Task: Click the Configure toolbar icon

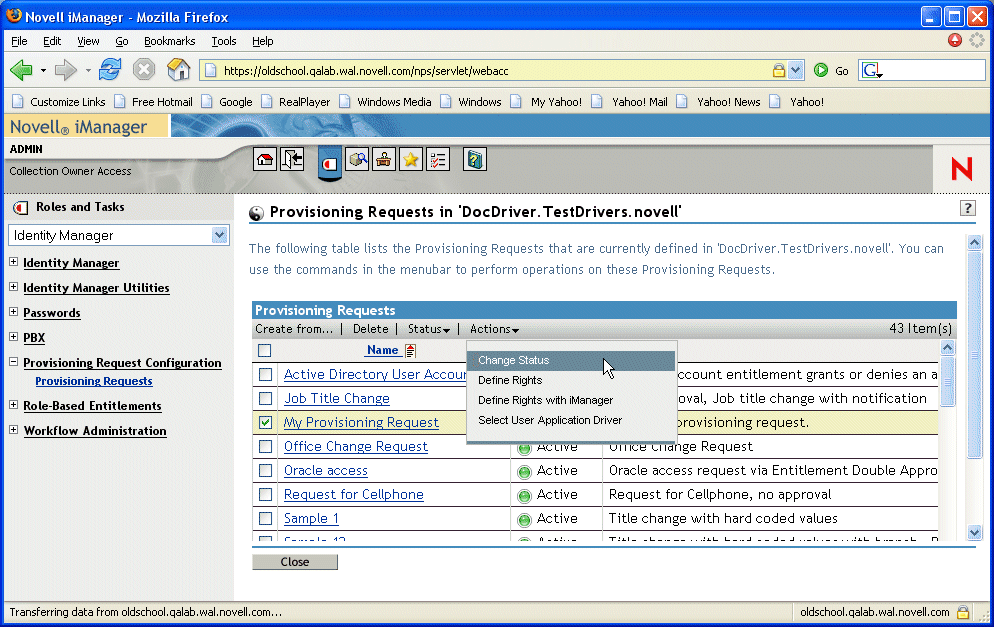Action: tap(384, 160)
